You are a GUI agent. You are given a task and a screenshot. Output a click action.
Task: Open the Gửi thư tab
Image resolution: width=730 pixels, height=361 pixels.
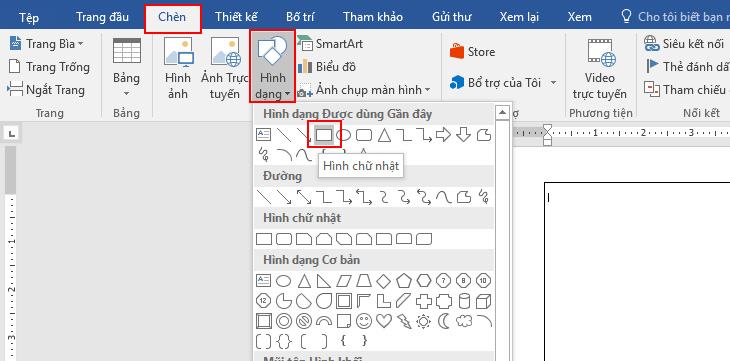[452, 17]
